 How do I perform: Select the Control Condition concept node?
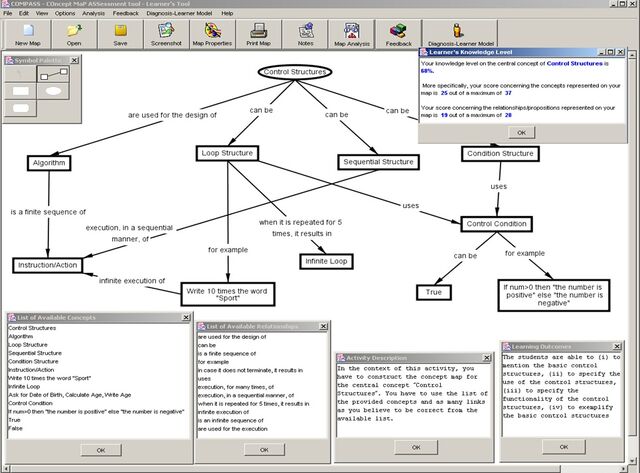pos(496,224)
